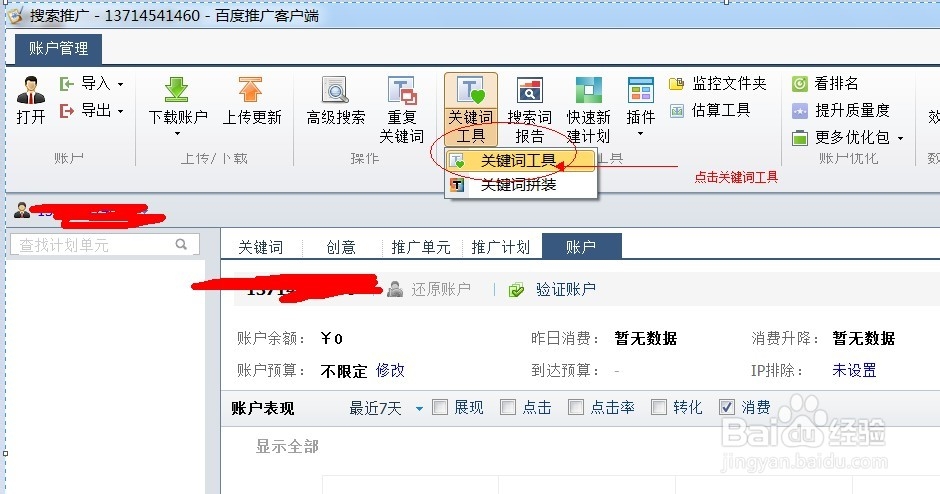
Task: Expand the 导入 dropdown arrow
Action: pyautogui.click(x=120, y=84)
